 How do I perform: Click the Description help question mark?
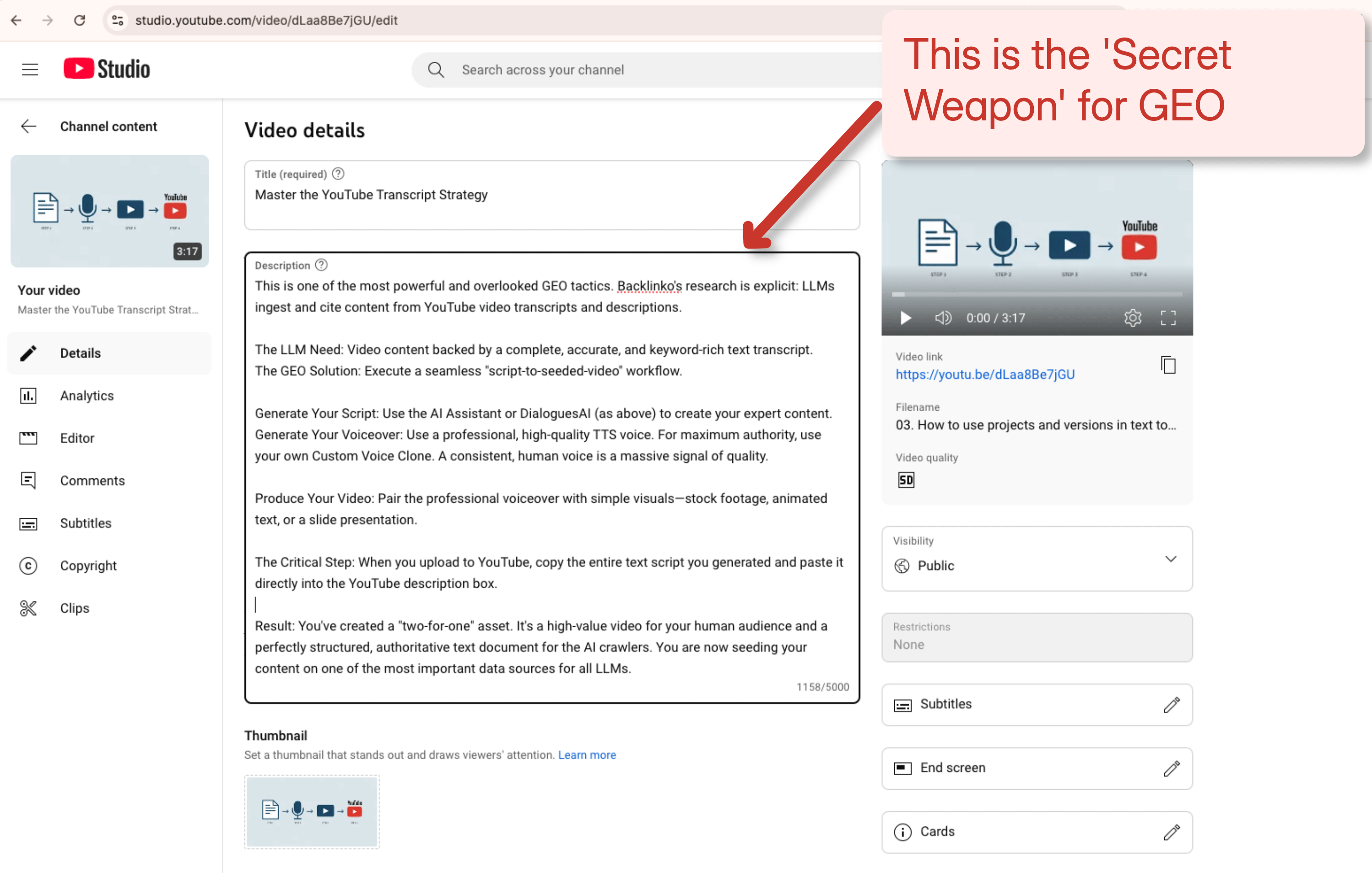[x=321, y=265]
